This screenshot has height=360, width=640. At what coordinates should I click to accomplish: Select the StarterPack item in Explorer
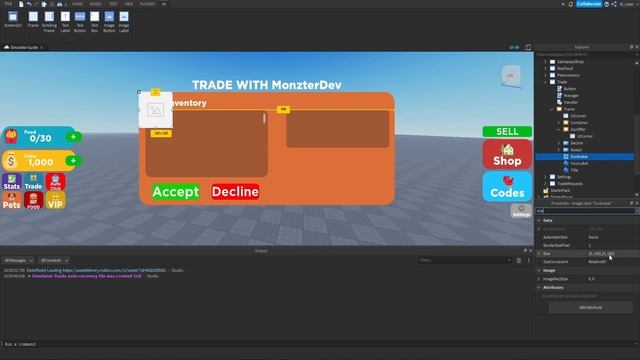point(560,190)
